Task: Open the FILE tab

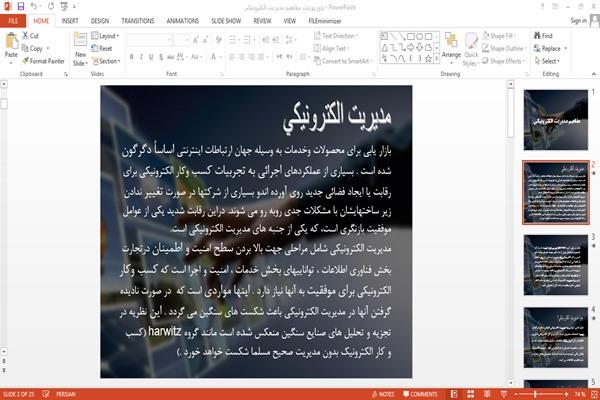Action: pos(13,21)
